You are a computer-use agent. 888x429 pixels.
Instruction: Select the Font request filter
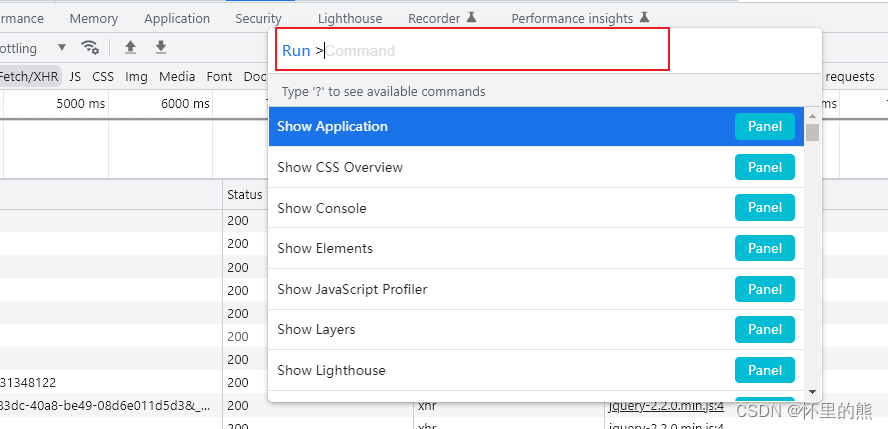(220, 76)
